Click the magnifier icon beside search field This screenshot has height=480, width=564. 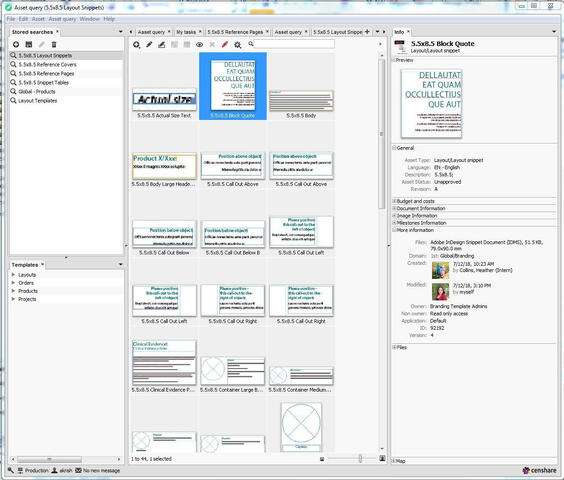[x=251, y=44]
